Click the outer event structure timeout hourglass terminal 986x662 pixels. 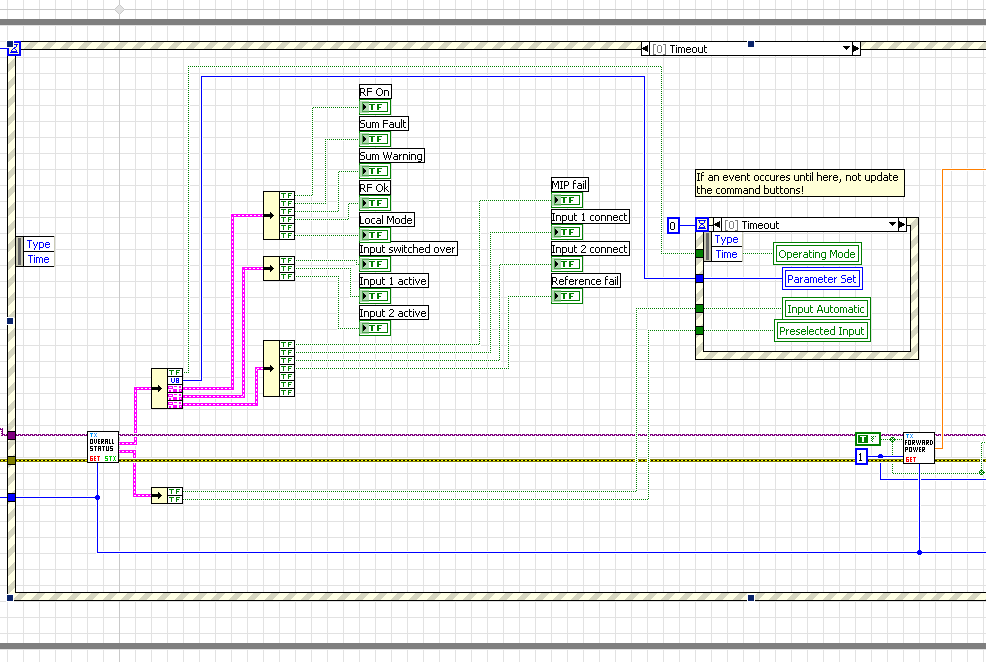[14, 49]
